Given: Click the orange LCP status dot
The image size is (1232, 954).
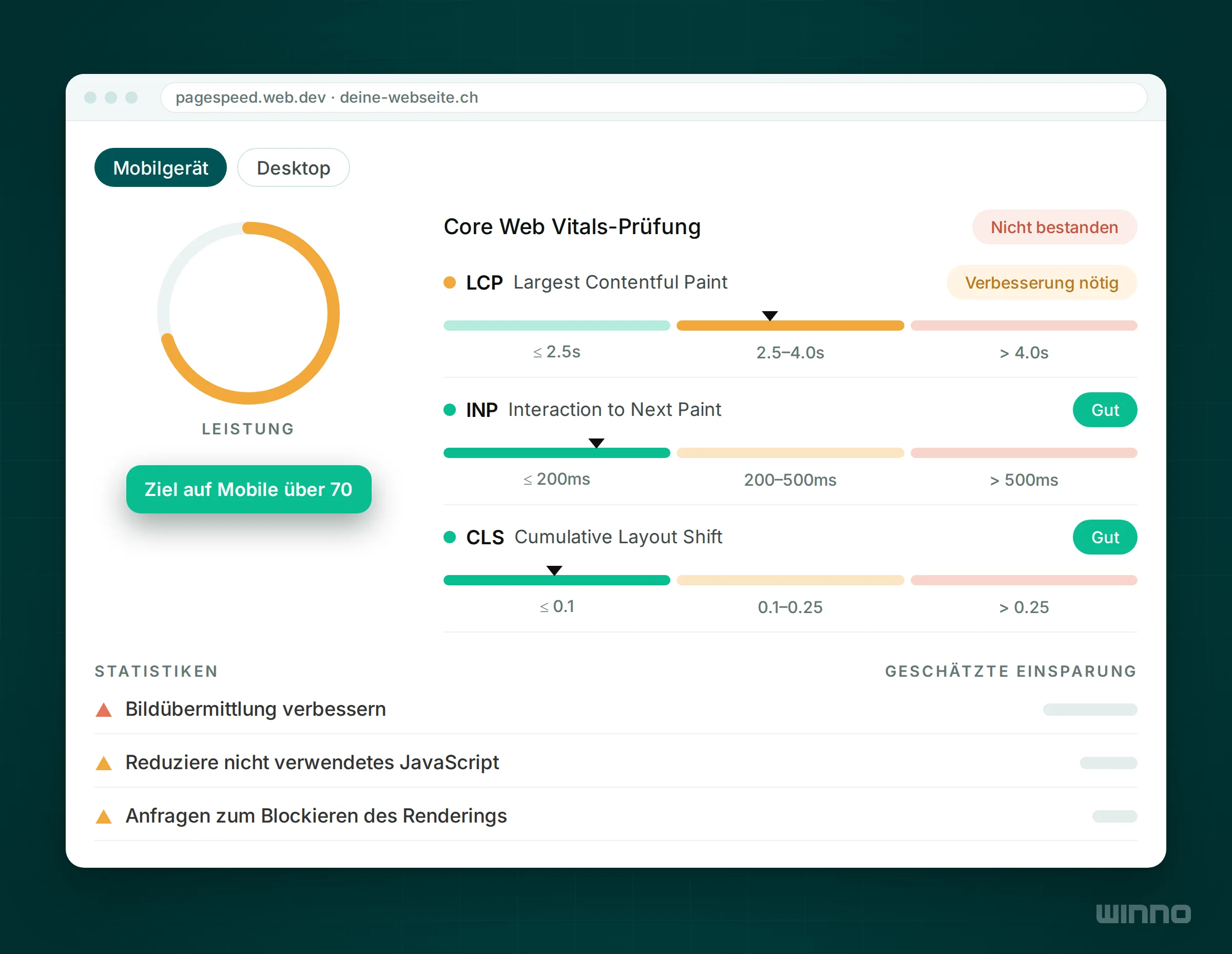Looking at the screenshot, I should 450,282.
